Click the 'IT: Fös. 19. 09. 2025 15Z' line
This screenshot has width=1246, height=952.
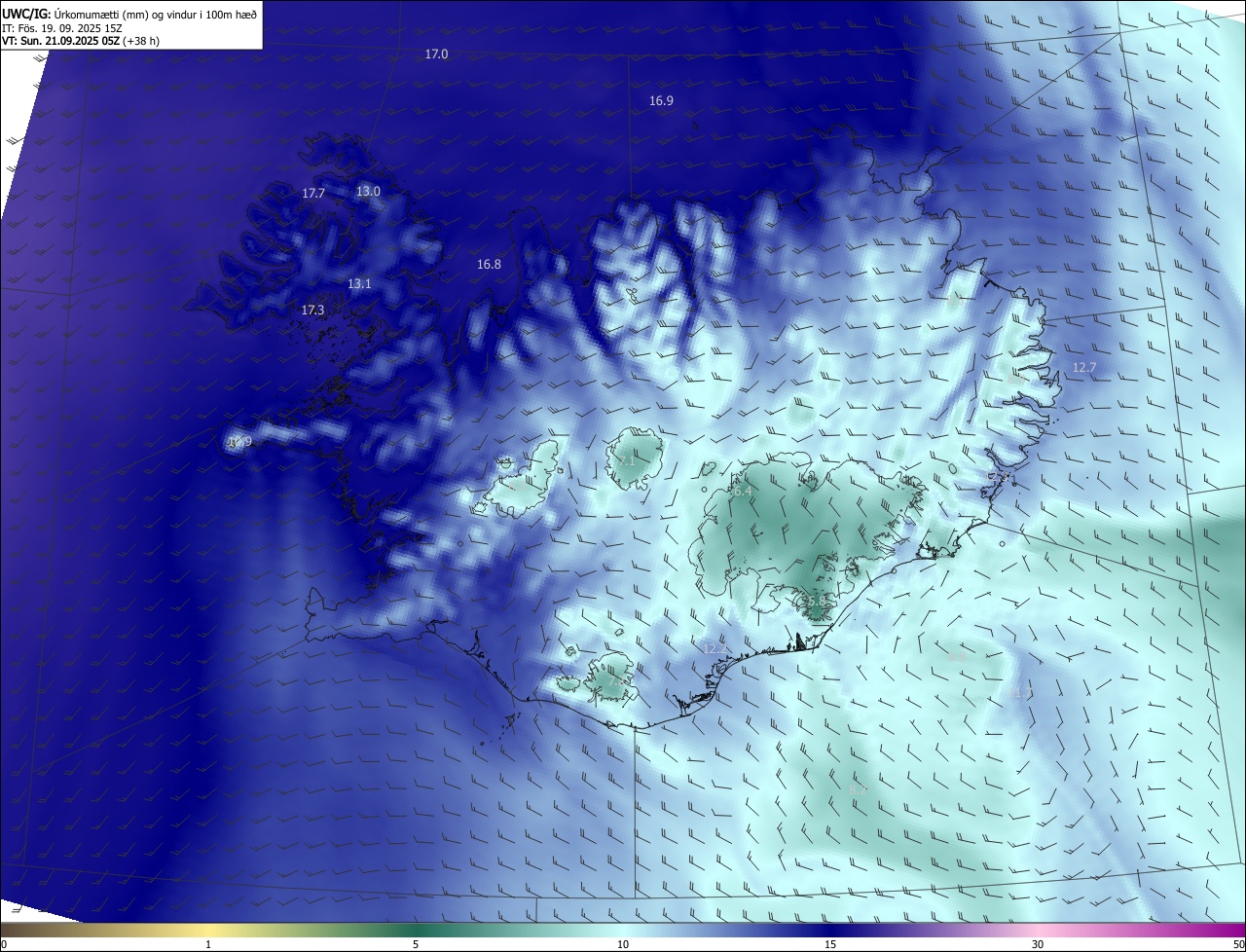pos(62,27)
